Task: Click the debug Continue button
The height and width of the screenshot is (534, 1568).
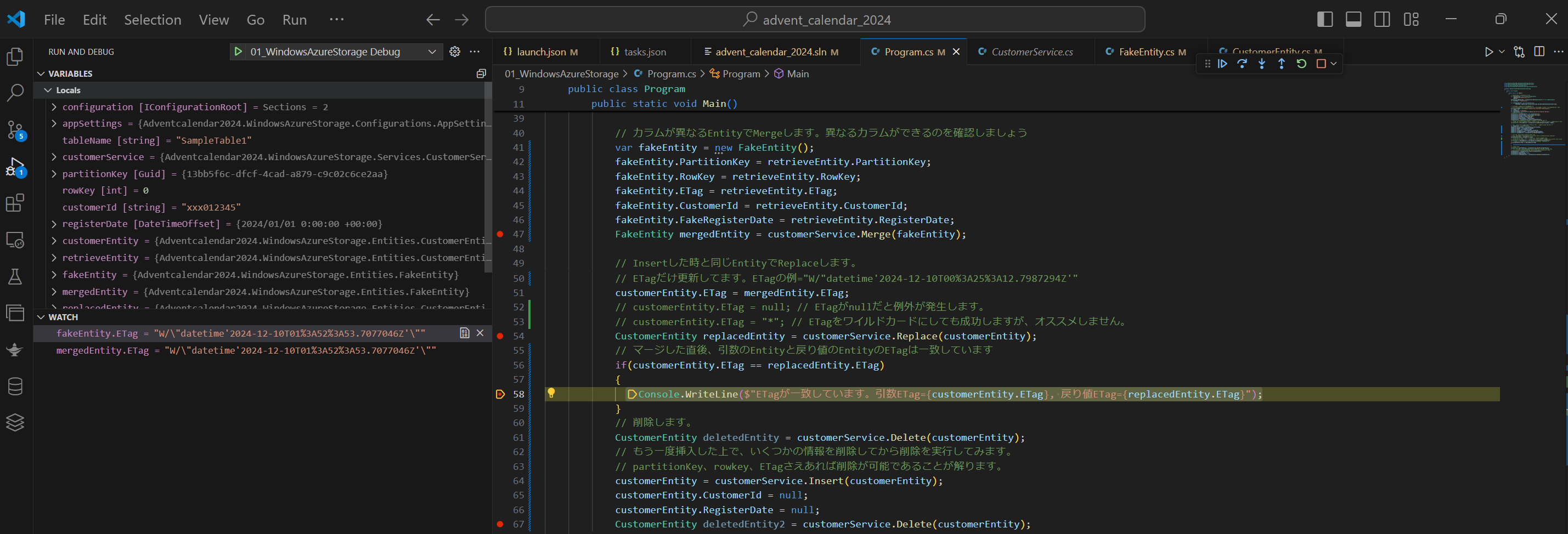Action: [1222, 64]
